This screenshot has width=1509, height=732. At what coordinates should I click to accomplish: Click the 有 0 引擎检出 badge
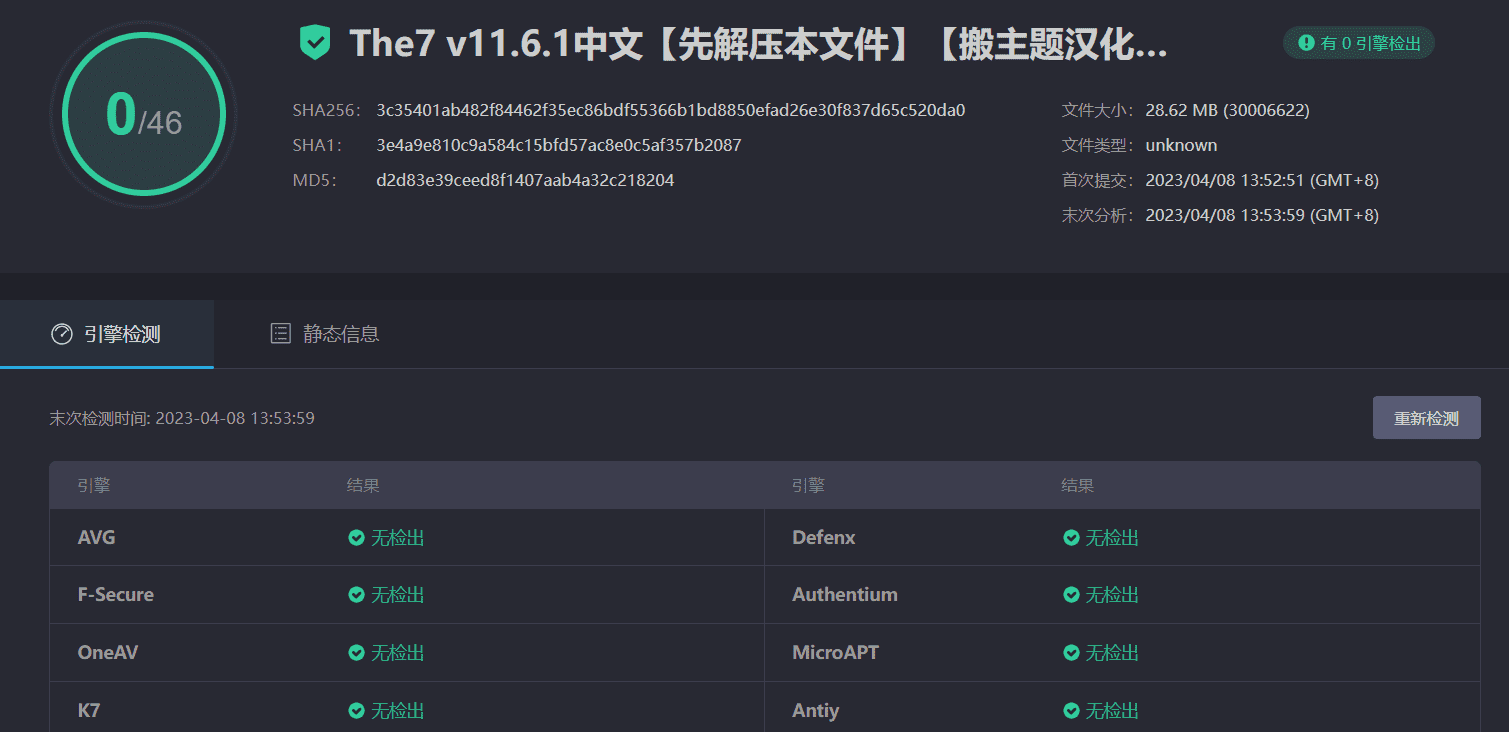point(1359,43)
